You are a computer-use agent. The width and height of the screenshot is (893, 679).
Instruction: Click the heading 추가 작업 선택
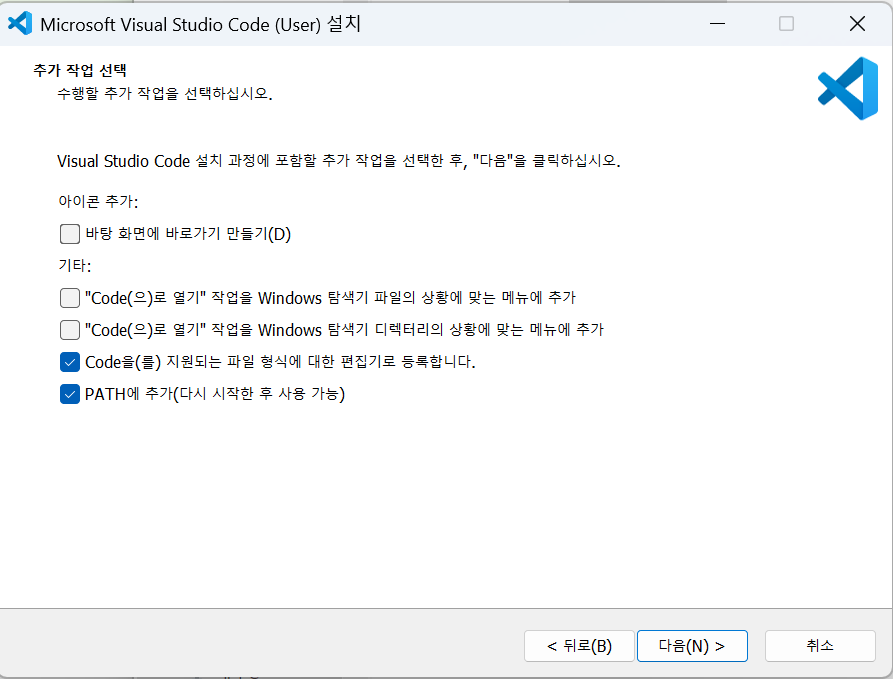tap(80, 70)
